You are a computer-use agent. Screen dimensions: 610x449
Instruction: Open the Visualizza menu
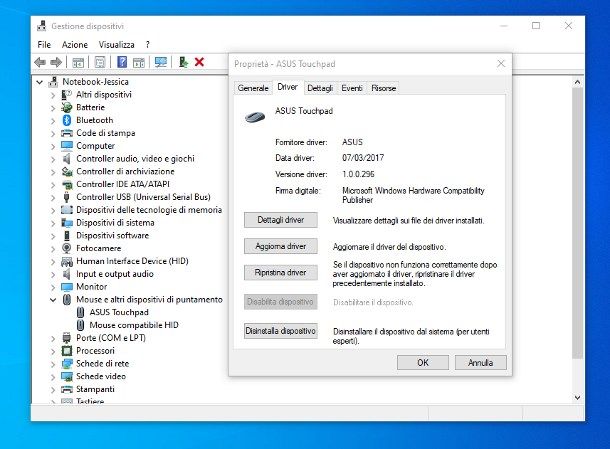pyautogui.click(x=116, y=45)
